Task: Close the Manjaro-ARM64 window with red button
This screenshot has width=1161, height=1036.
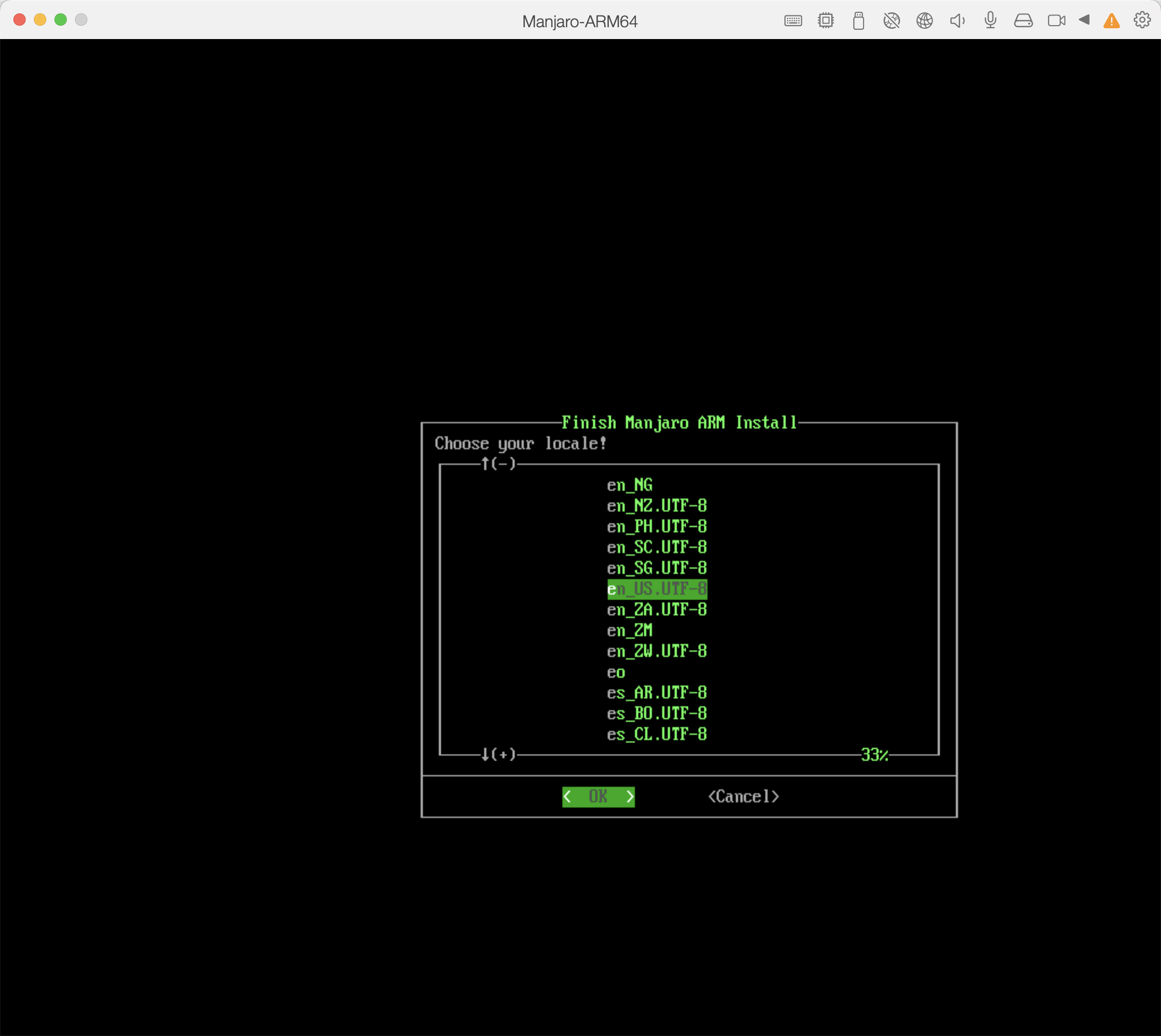Action: pos(20,20)
